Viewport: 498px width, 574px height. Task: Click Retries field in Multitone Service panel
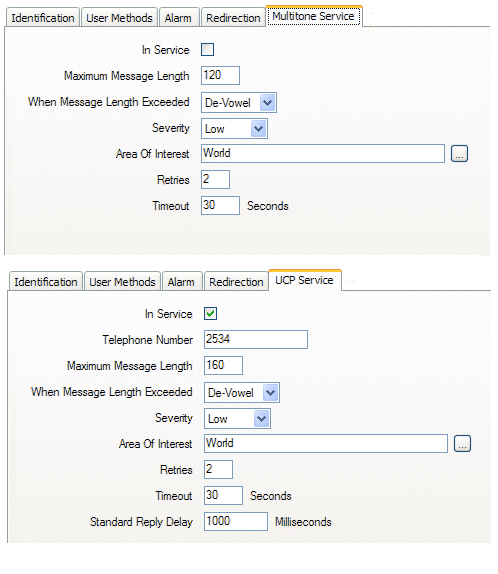pyautogui.click(x=215, y=179)
